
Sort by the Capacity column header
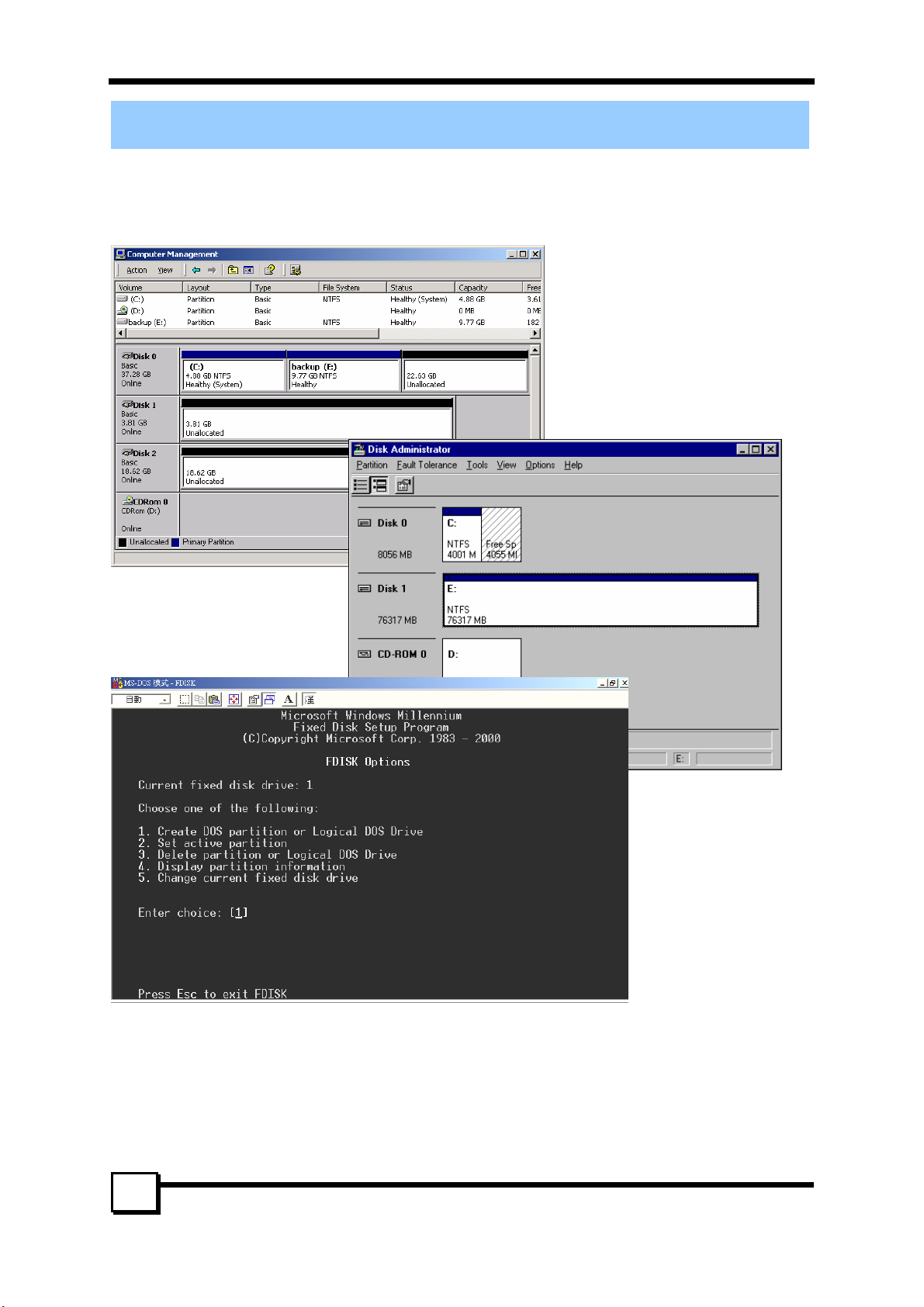[489, 287]
